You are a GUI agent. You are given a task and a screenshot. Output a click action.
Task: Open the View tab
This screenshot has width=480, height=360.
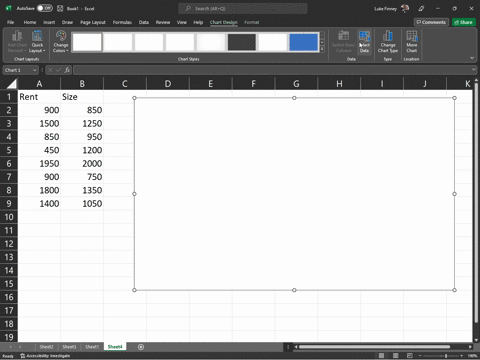click(182, 22)
